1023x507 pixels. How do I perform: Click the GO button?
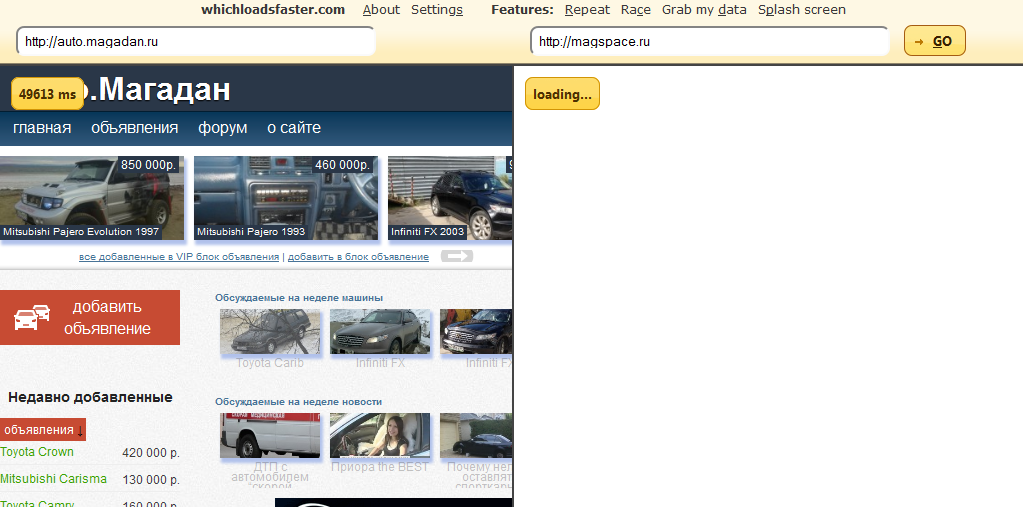(x=934, y=41)
